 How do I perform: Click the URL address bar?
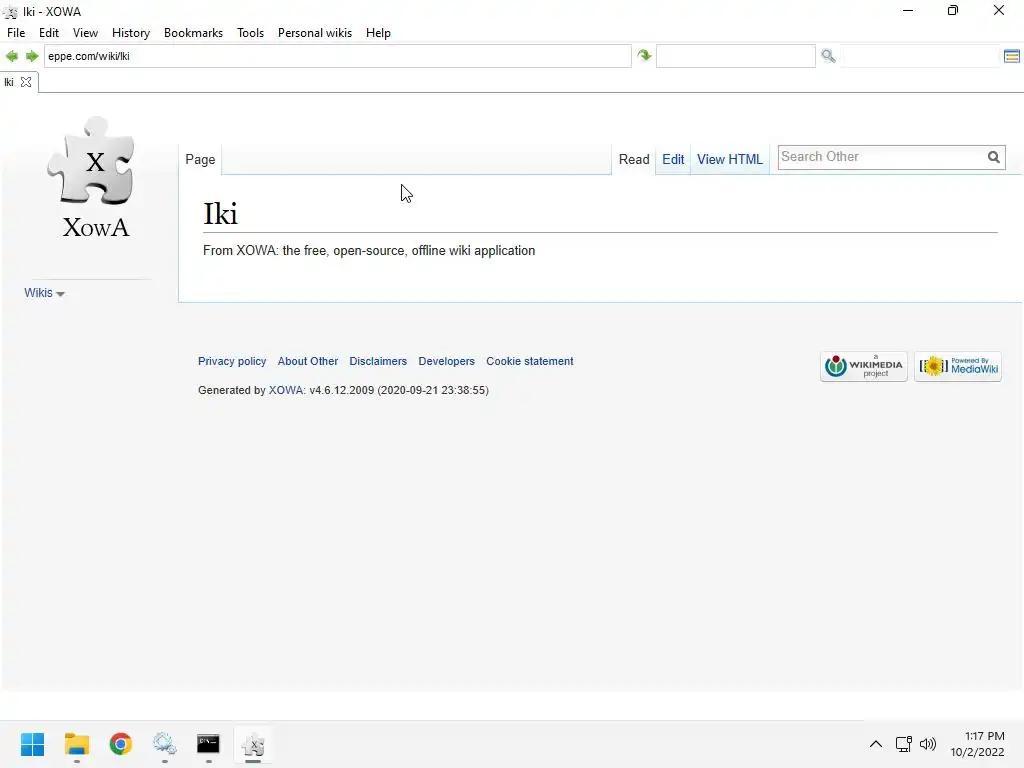(x=338, y=56)
